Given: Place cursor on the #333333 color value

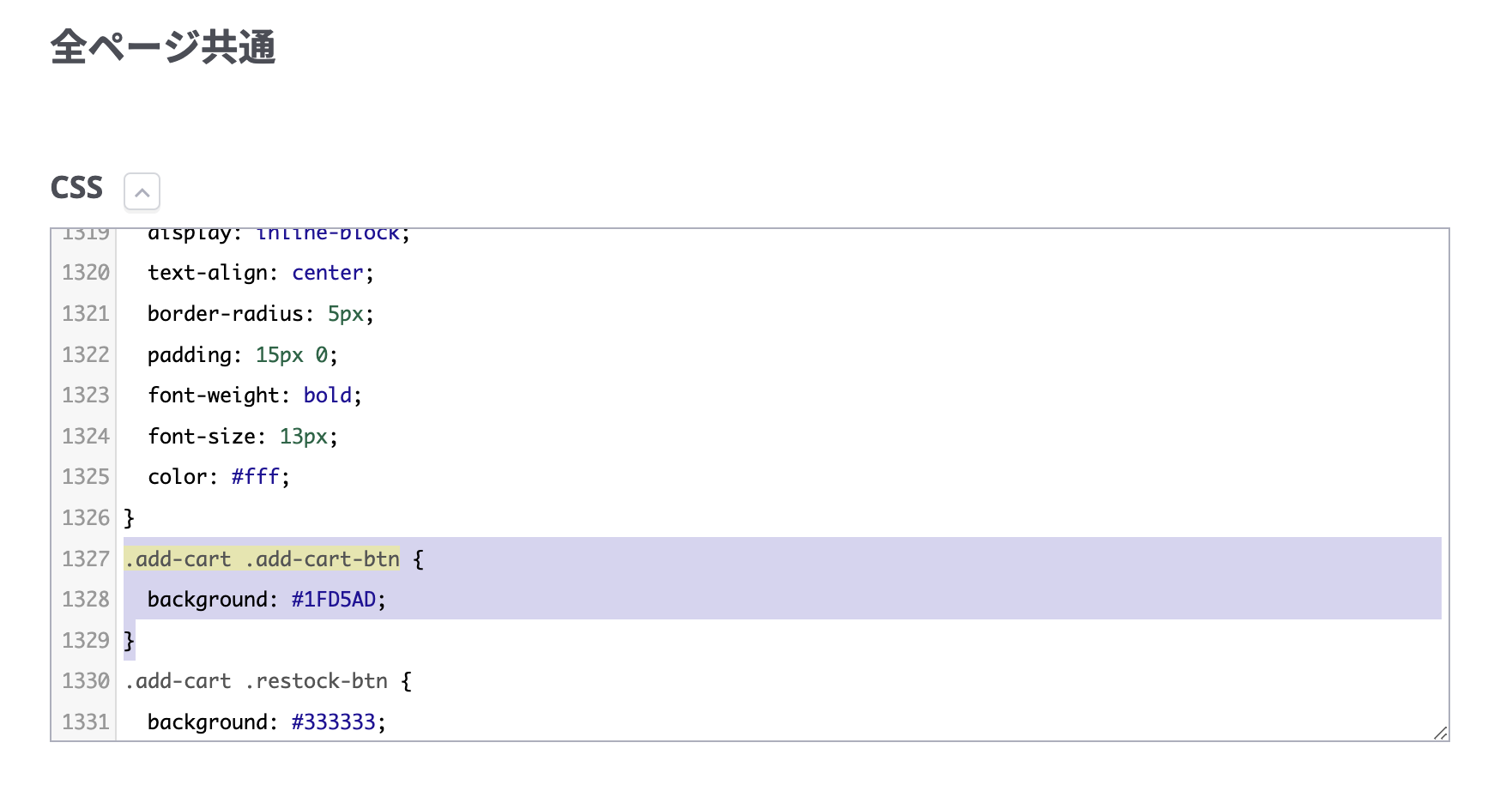Looking at the screenshot, I should [333, 722].
